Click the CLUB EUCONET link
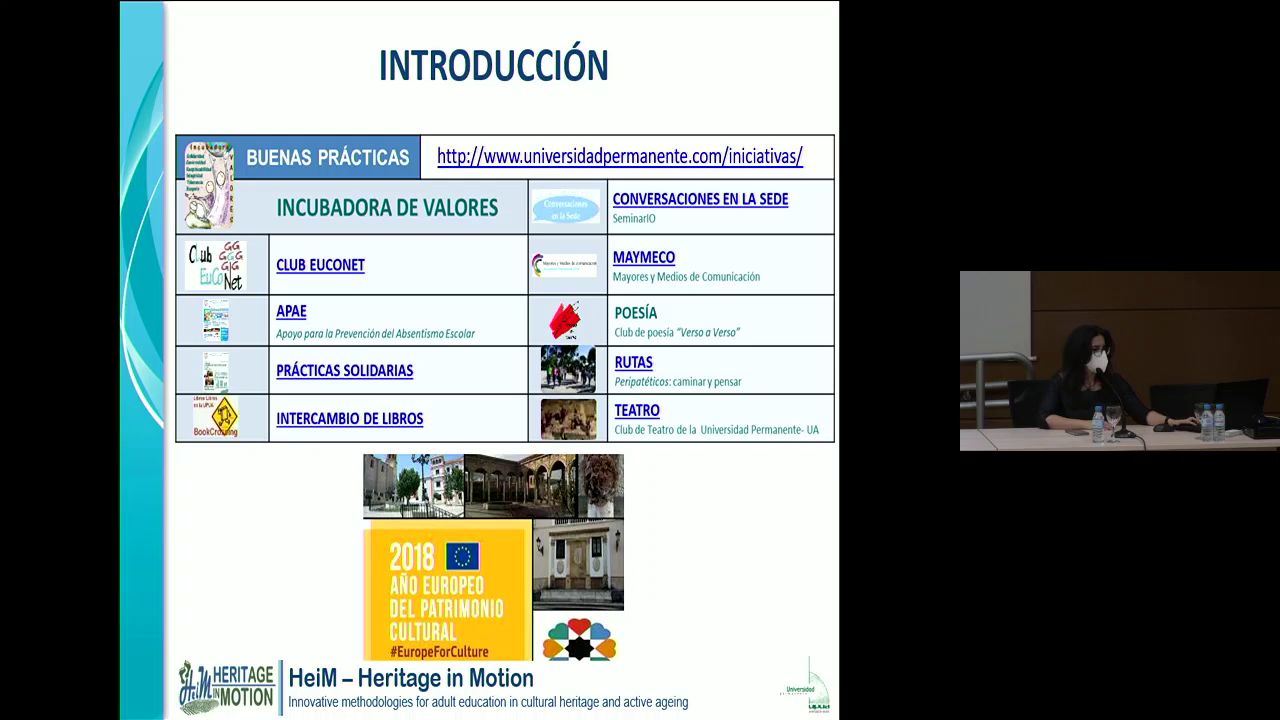The image size is (1280, 720). click(x=320, y=265)
